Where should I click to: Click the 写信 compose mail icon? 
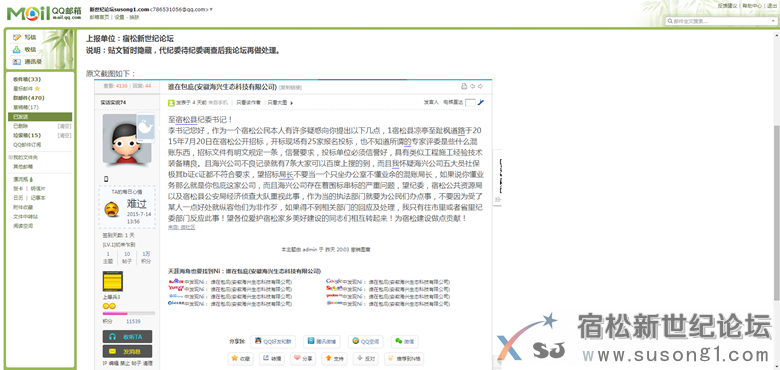pos(17,37)
